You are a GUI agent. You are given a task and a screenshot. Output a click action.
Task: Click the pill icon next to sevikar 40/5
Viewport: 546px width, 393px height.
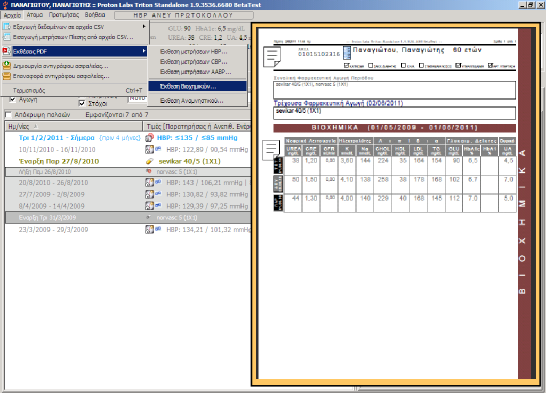pyautogui.click(x=149, y=161)
